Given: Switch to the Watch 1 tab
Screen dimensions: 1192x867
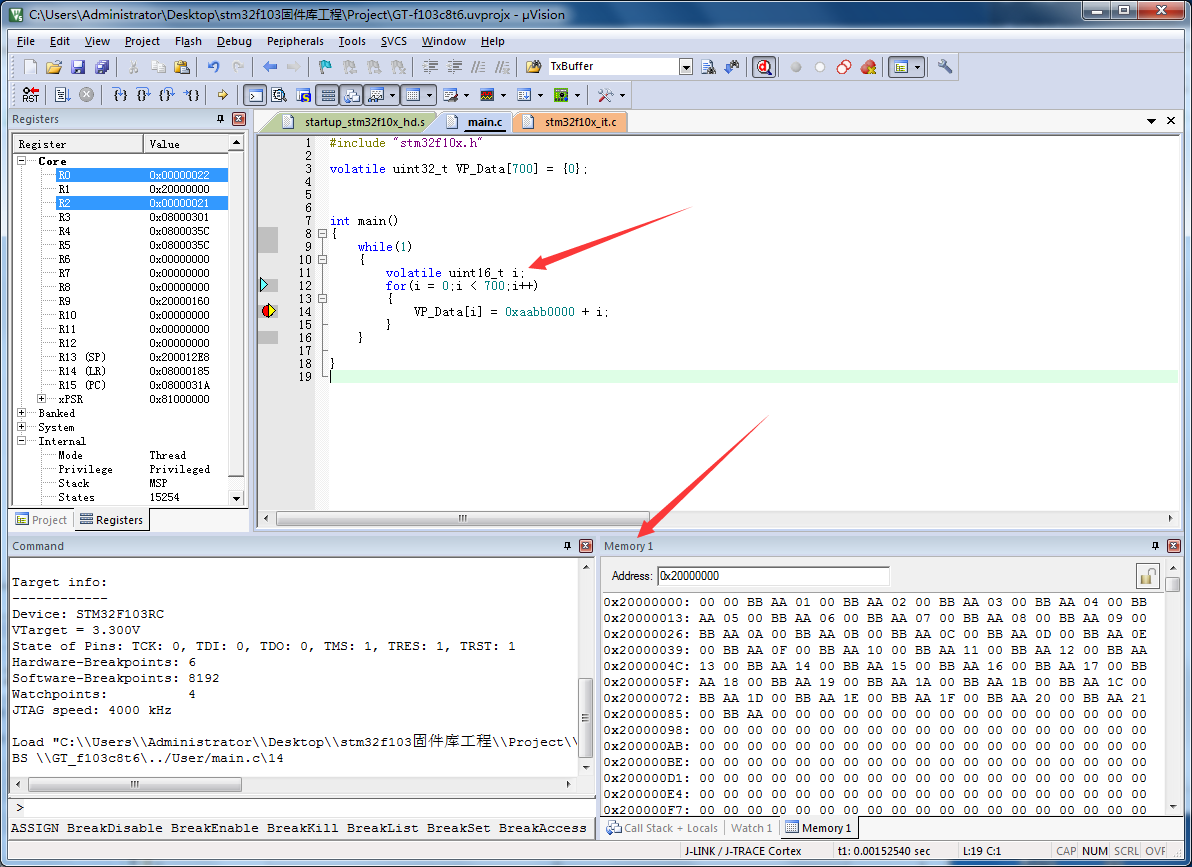Looking at the screenshot, I should click(750, 828).
